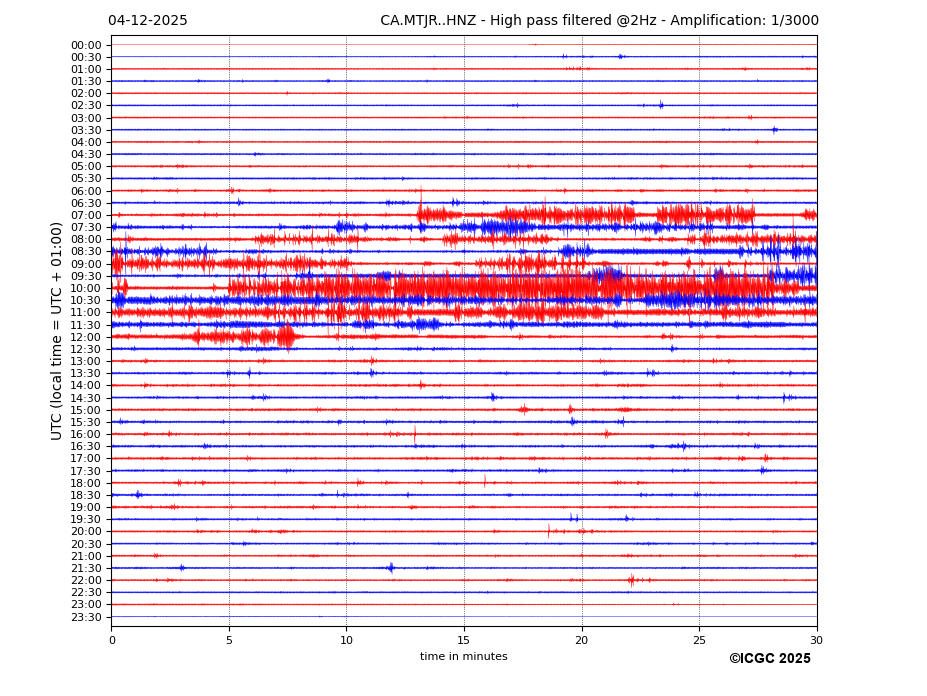Pick the 10:00 time row label

pyautogui.click(x=86, y=288)
